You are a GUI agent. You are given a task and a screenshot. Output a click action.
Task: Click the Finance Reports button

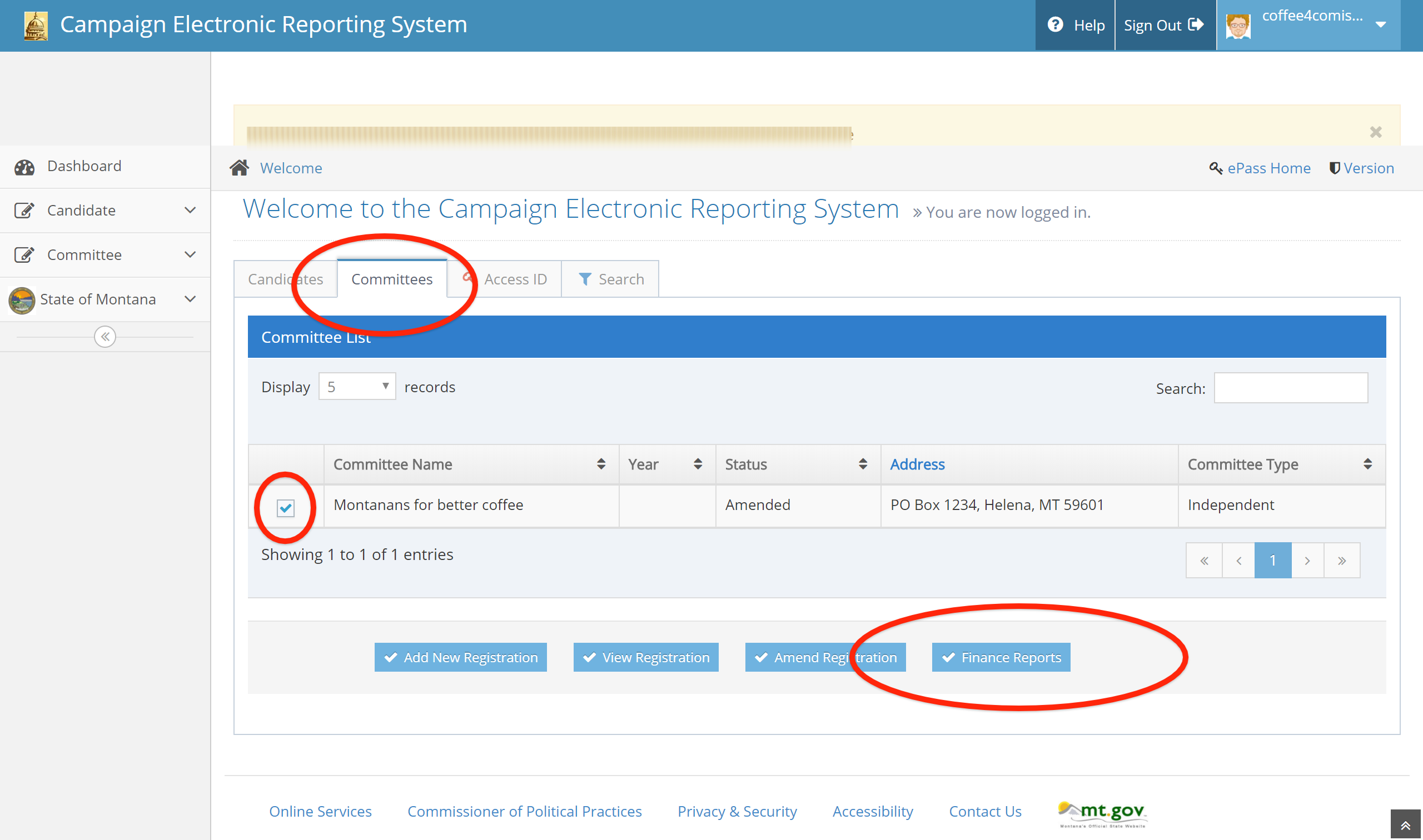pos(1001,657)
